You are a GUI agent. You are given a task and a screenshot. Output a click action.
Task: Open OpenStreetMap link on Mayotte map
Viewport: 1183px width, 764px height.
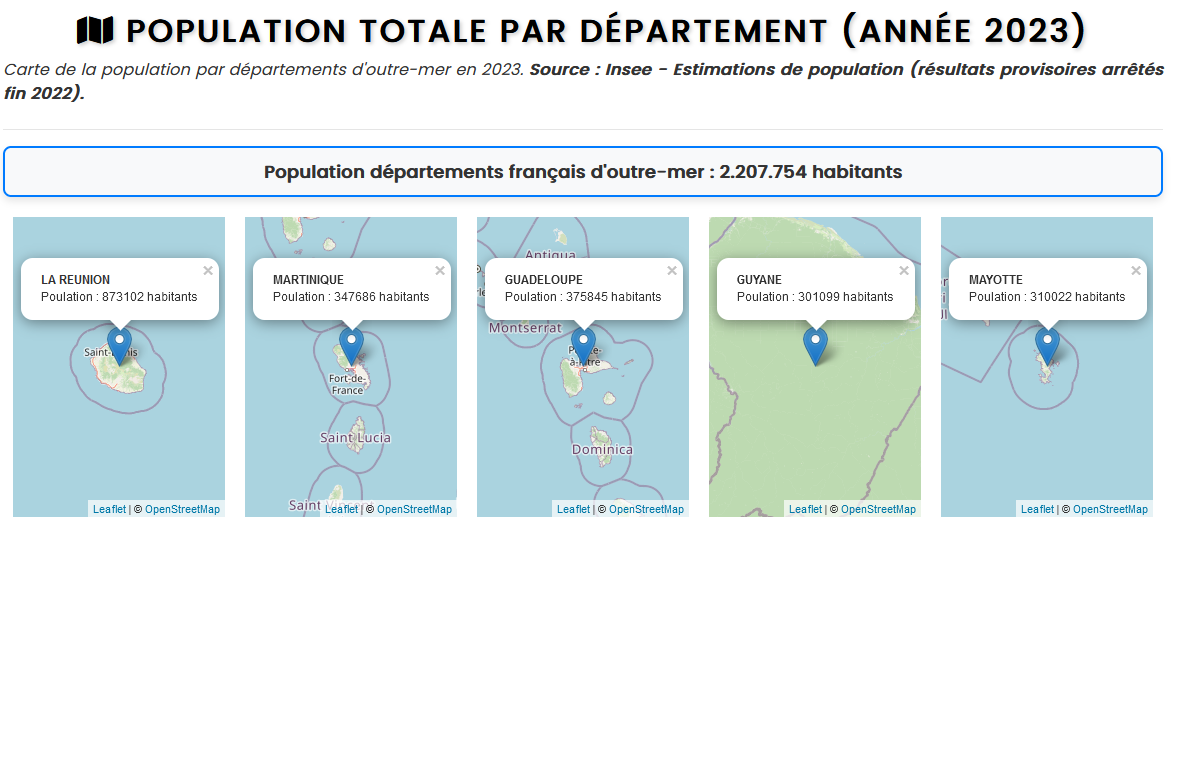click(x=1111, y=510)
